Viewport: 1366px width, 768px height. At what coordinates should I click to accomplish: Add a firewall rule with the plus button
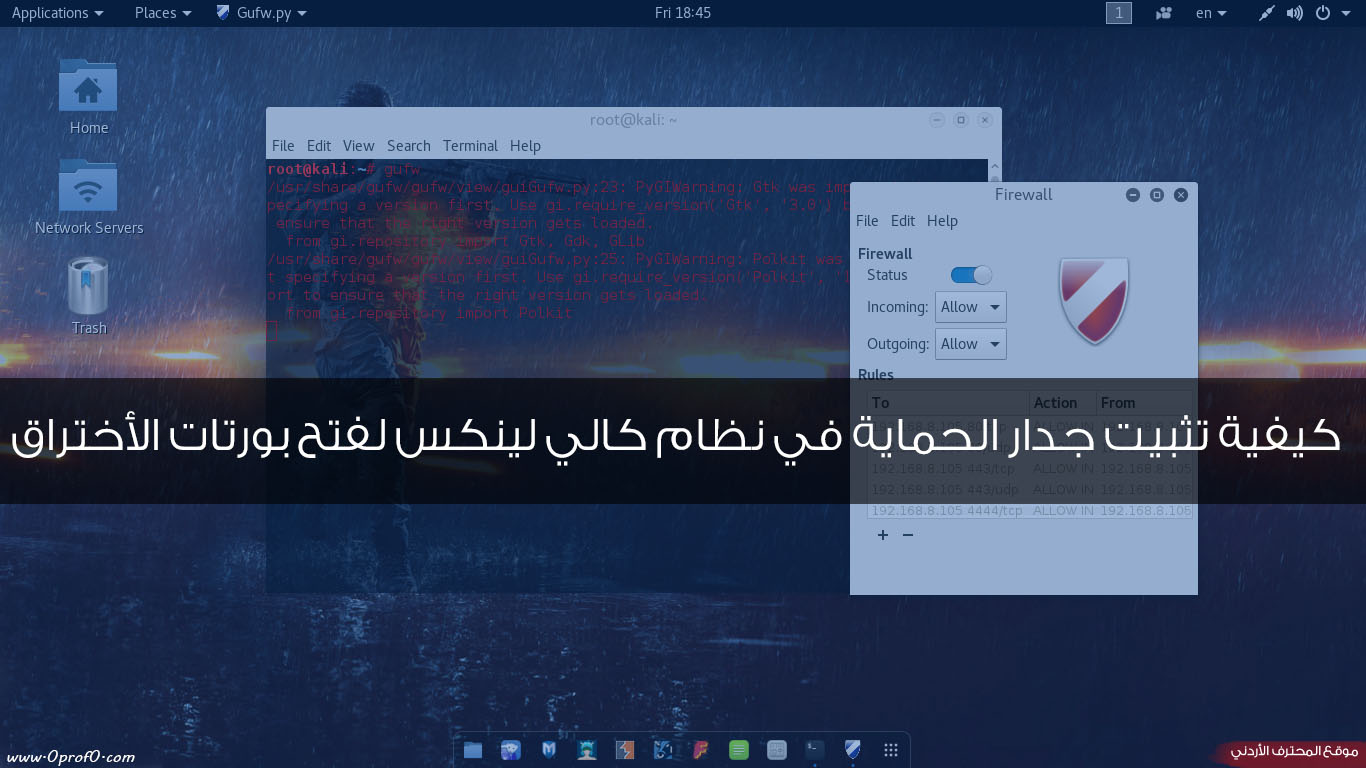click(883, 535)
